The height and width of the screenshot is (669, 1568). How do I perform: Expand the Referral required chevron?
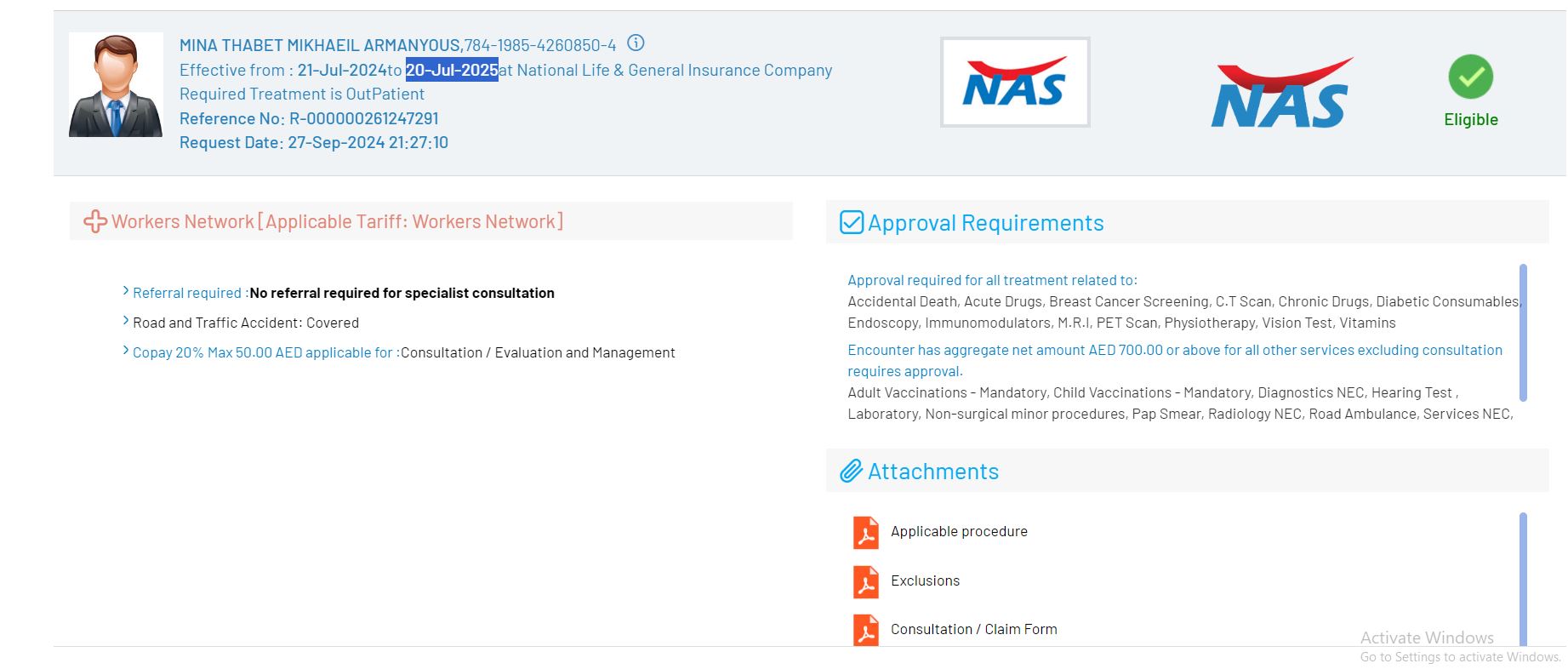coord(126,291)
